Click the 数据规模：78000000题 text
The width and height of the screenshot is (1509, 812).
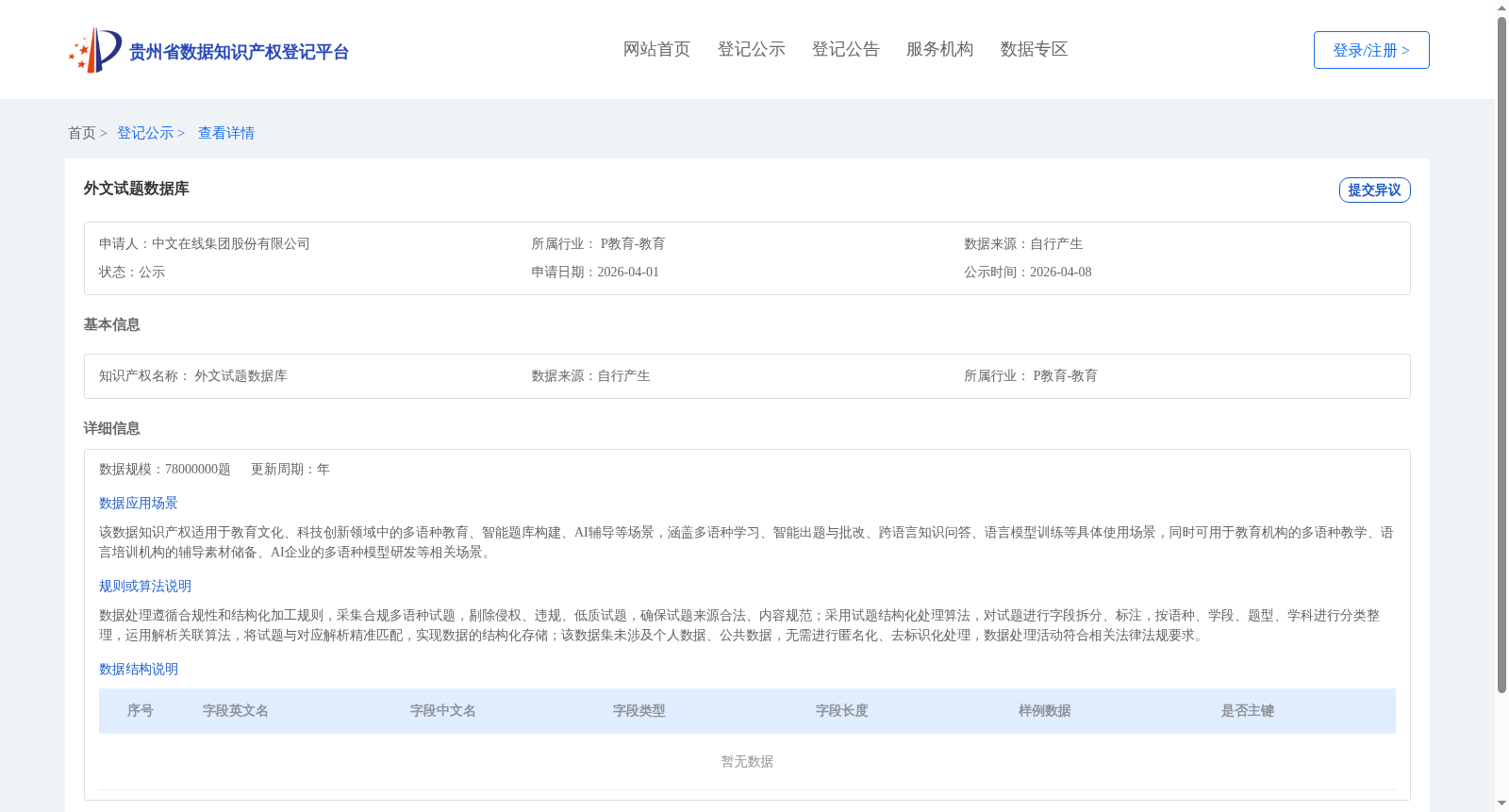[165, 469]
